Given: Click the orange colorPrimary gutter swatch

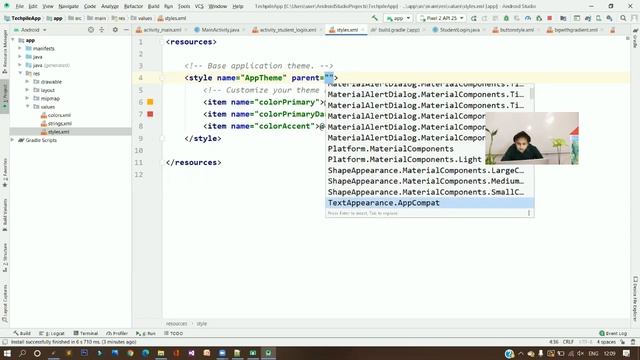Looking at the screenshot, I should [x=150, y=102].
